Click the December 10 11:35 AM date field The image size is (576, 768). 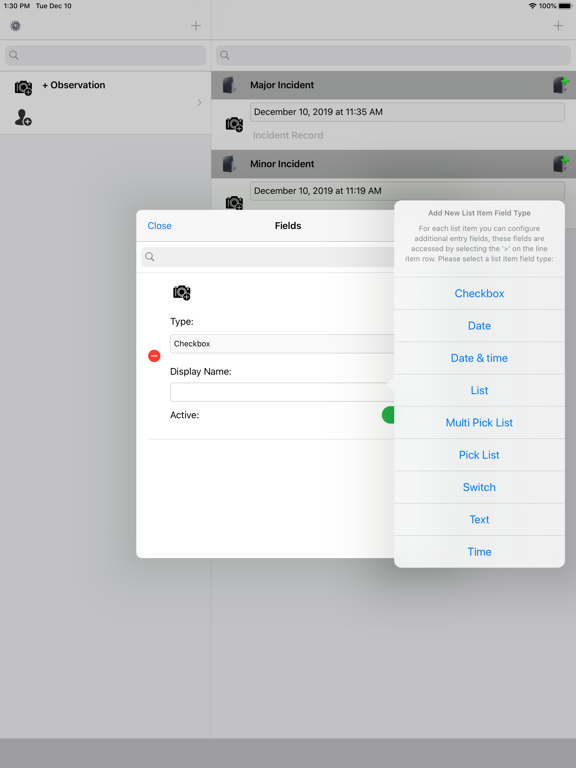tap(408, 112)
